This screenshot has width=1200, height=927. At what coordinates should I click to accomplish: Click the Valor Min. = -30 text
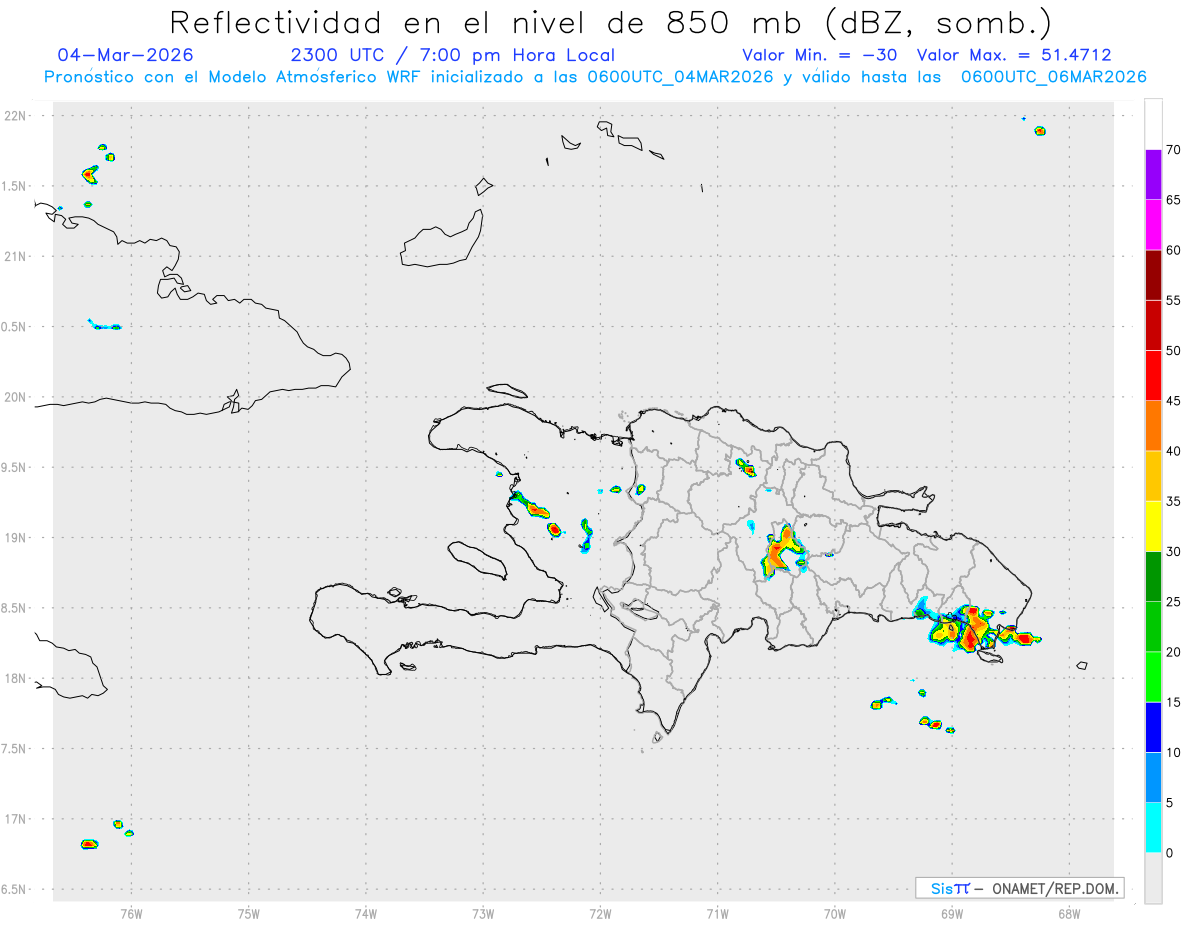click(x=820, y=55)
